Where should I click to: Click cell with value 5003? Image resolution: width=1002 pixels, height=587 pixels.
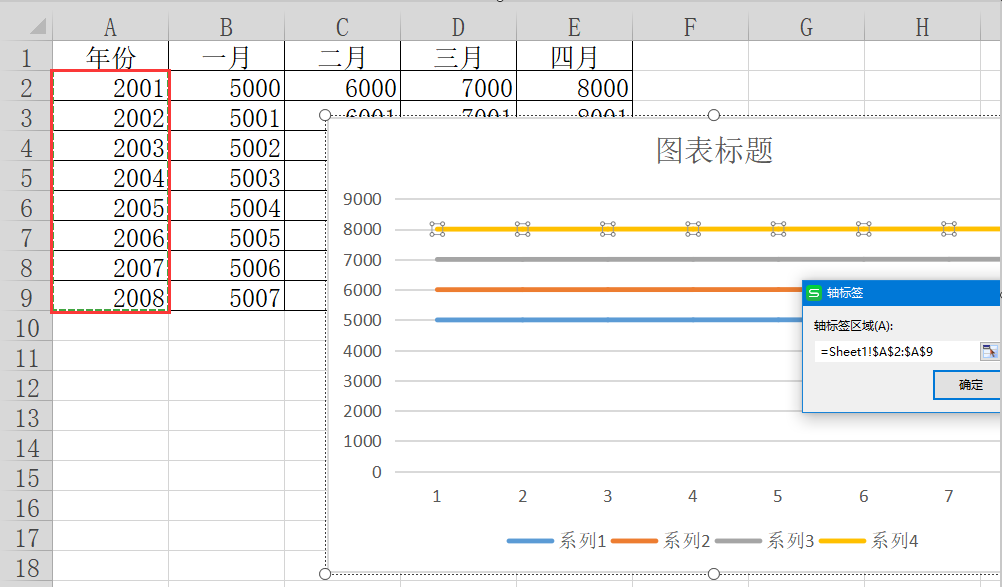(x=226, y=178)
